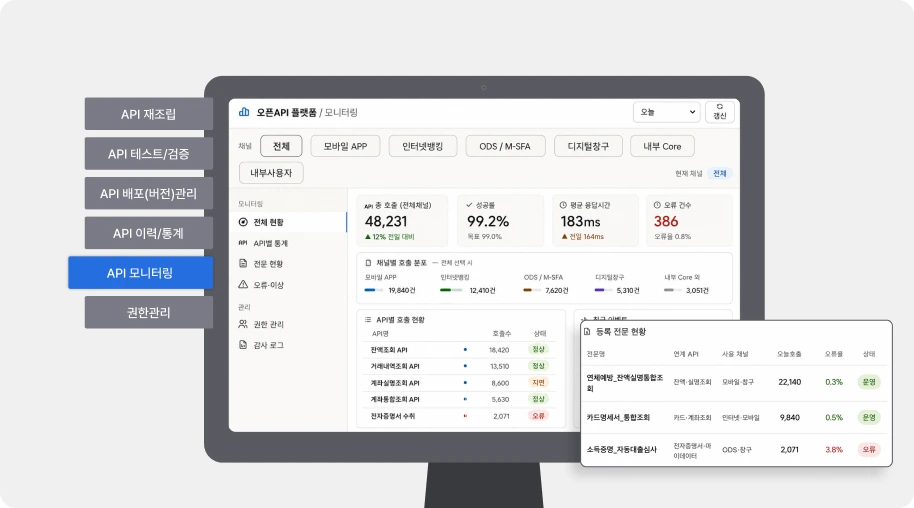
Task: Click the 22,140 today calls value
Action: pyautogui.click(x=790, y=382)
